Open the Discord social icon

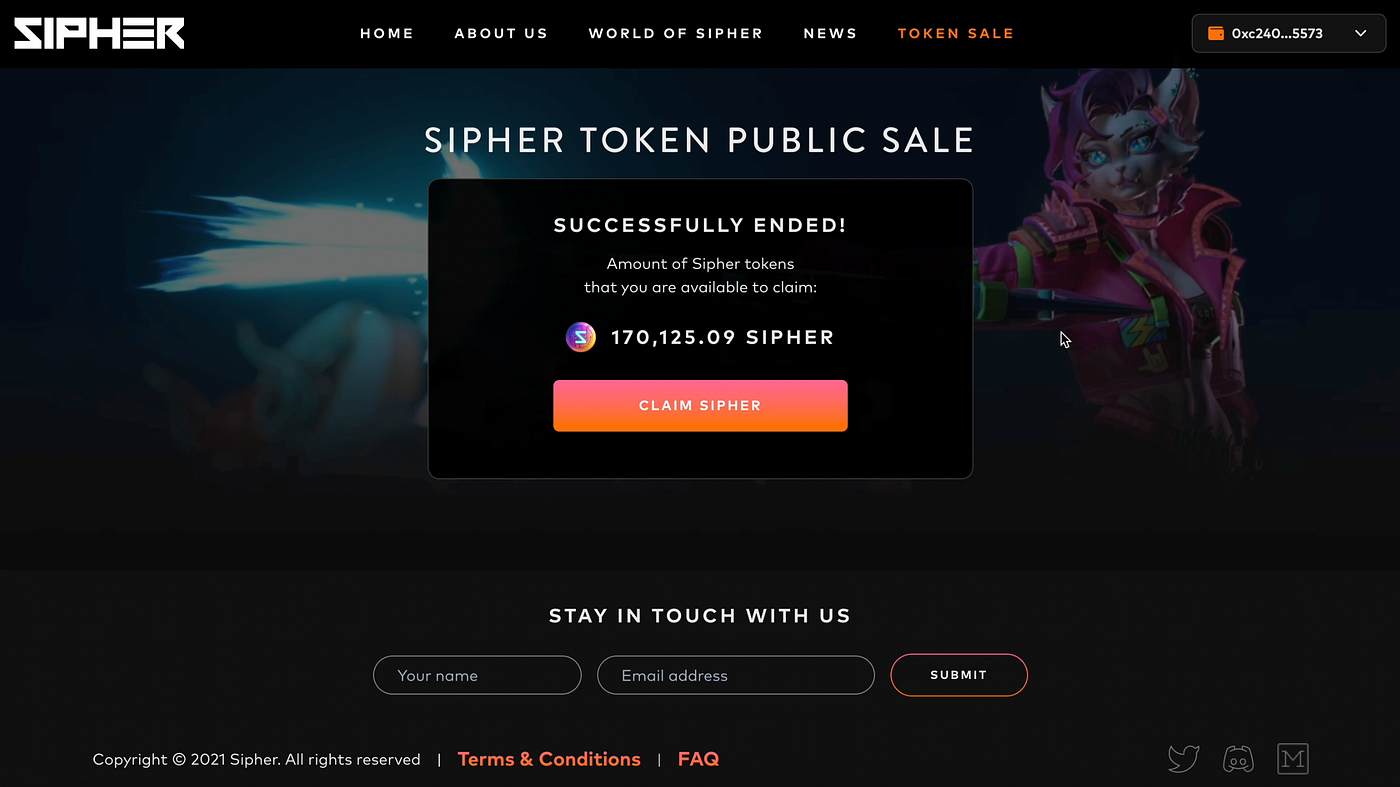coord(1238,759)
